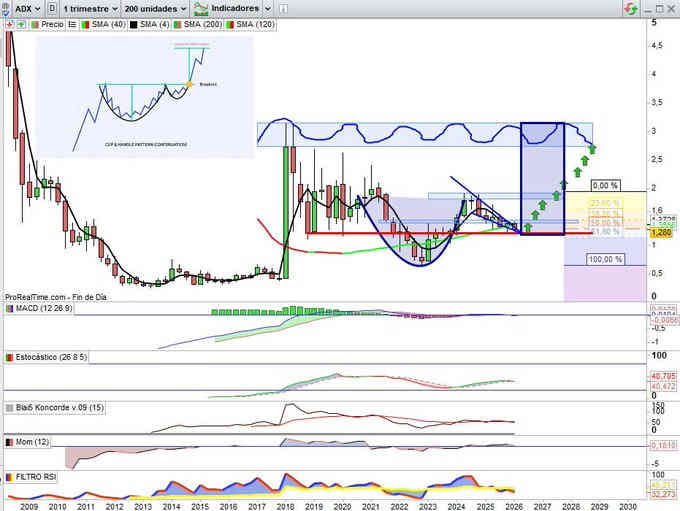Click the Mom (12) indicator icon

pyautogui.click(x=10, y=441)
